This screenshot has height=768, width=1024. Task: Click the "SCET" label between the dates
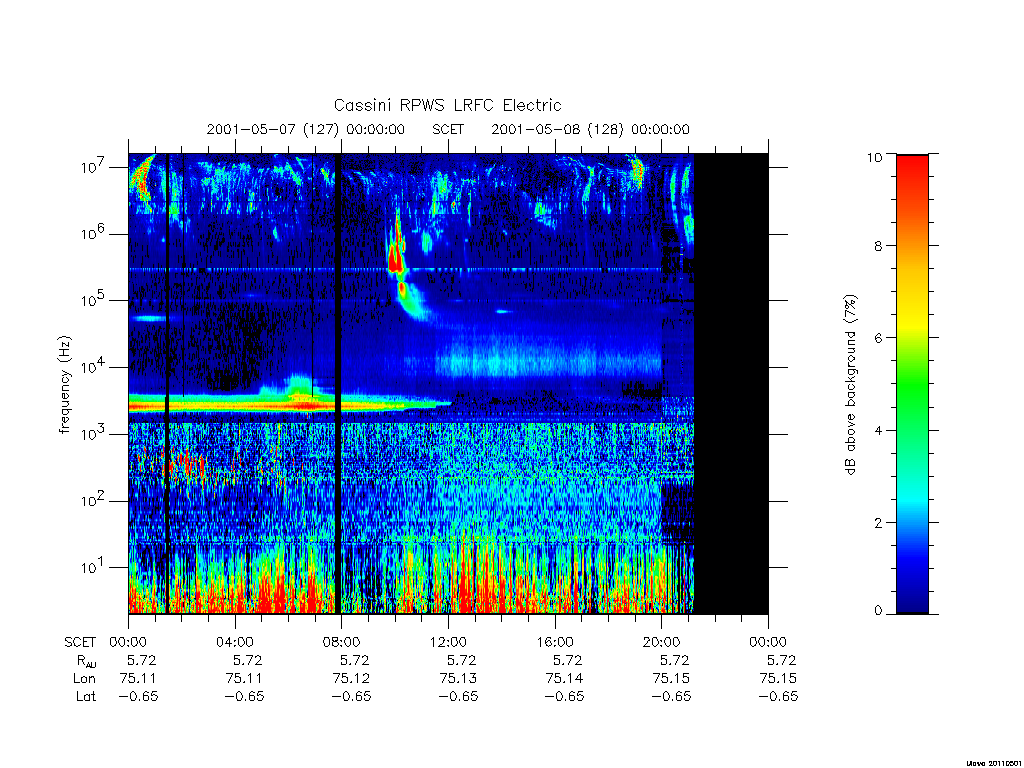point(448,129)
